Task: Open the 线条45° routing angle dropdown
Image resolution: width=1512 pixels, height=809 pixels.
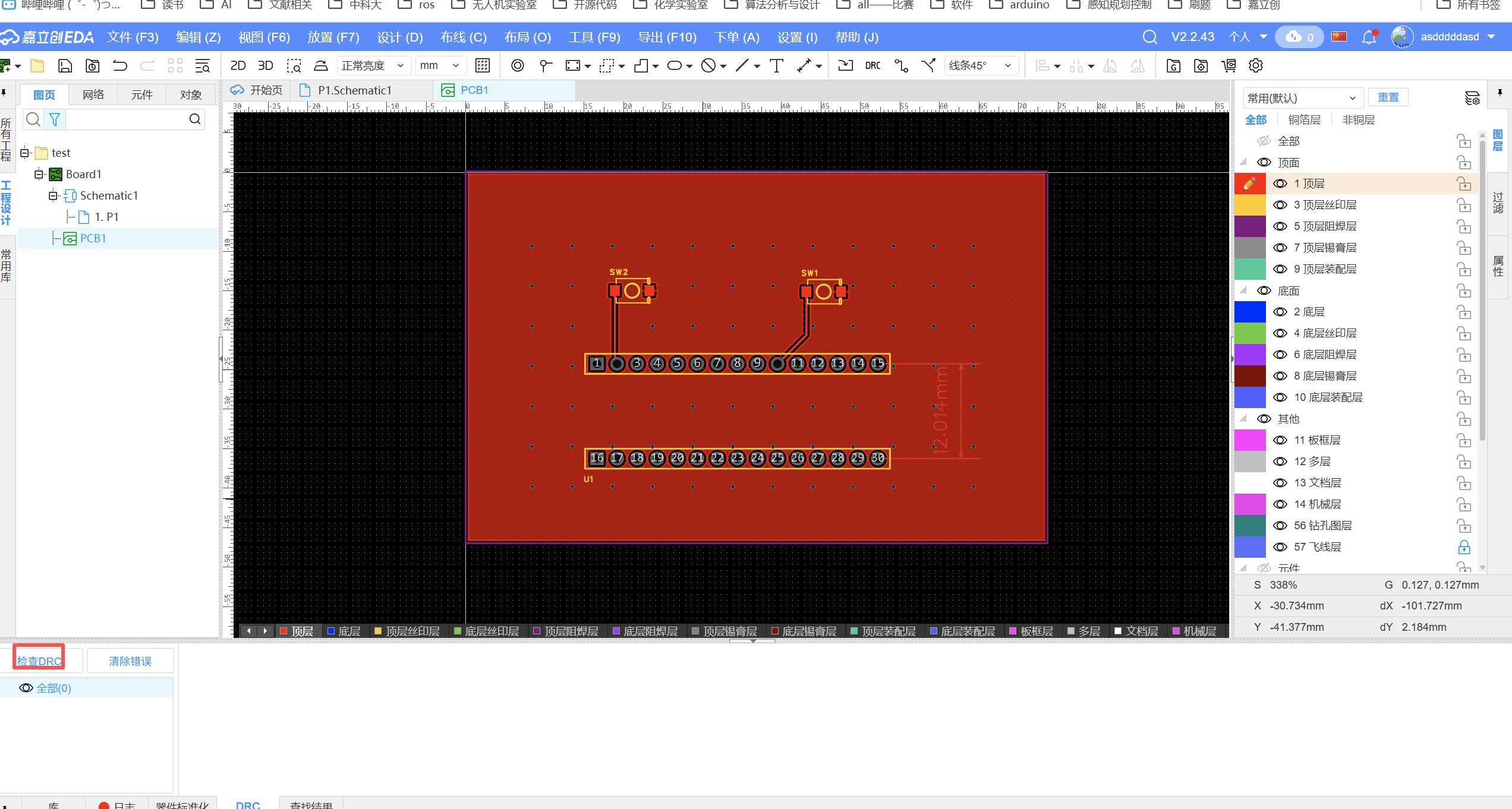Action: pyautogui.click(x=980, y=65)
